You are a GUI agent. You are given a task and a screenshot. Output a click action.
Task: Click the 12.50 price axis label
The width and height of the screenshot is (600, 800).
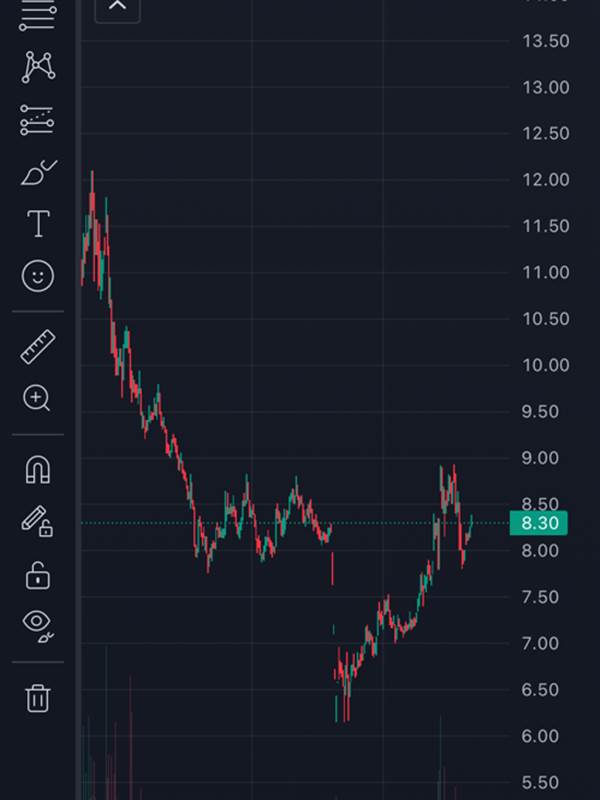(545, 134)
